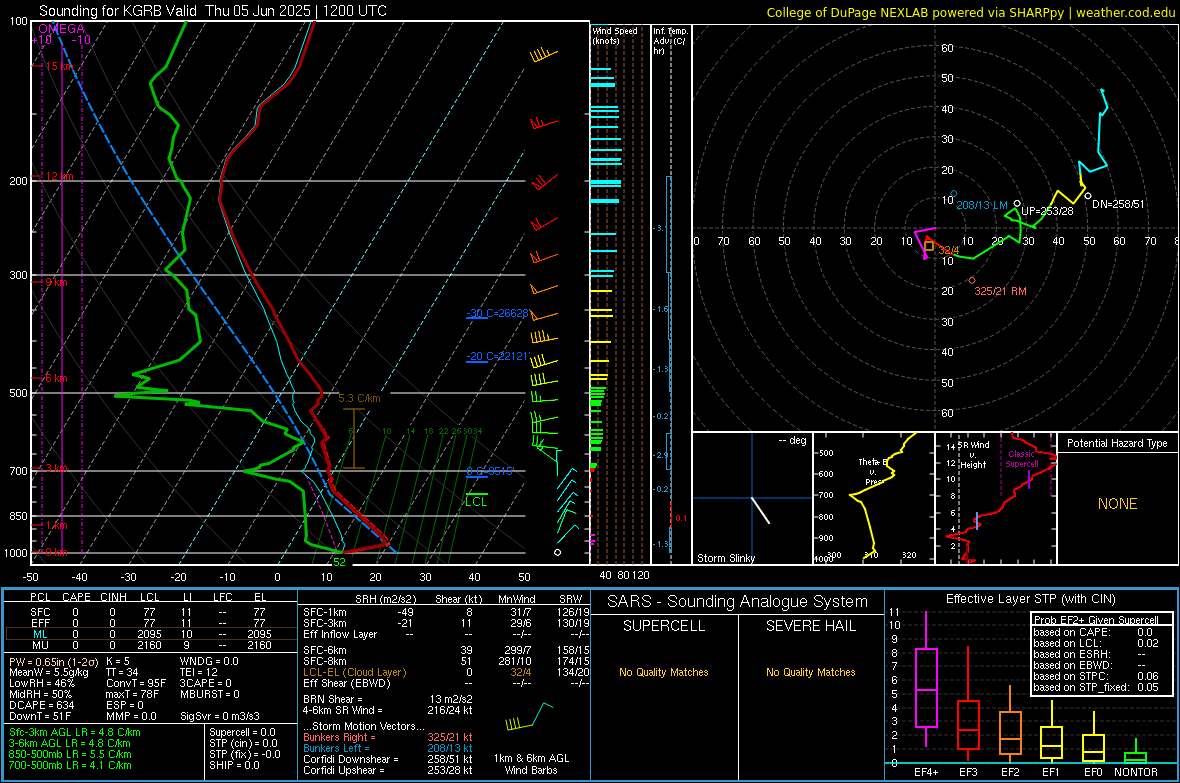Click the Prob EF2+ Given Supercell heading

pos(1096,620)
